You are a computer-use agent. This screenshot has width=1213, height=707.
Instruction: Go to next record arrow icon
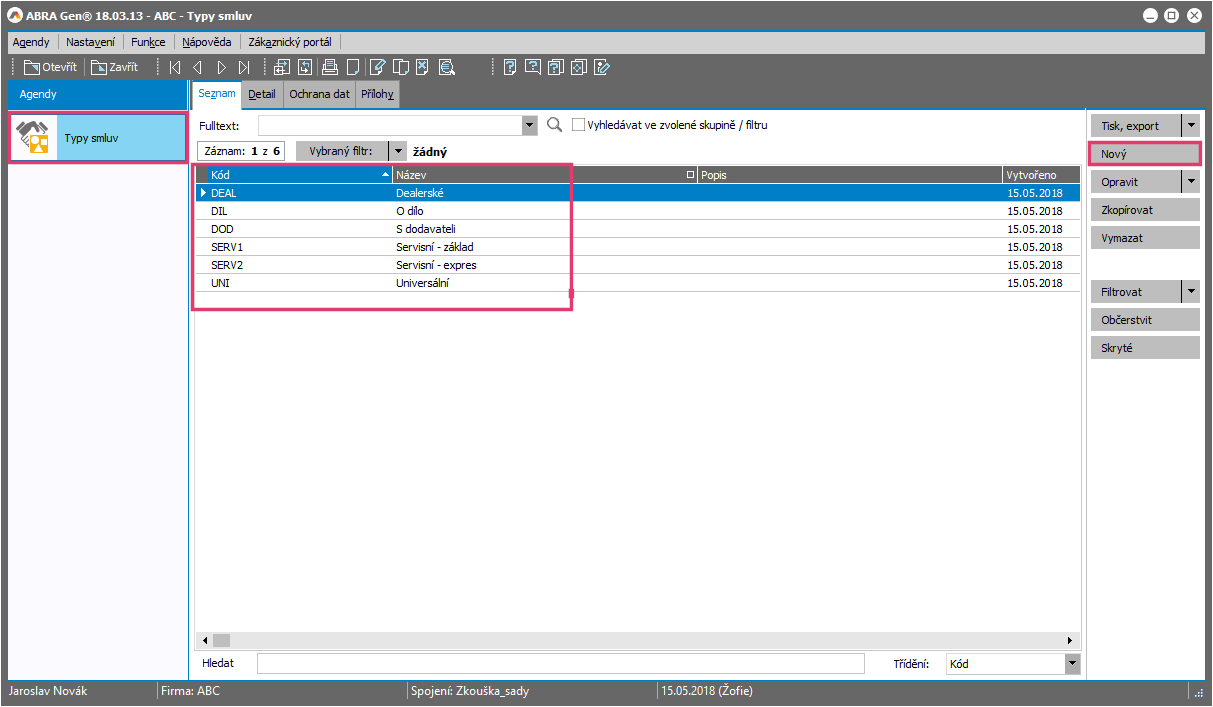pyautogui.click(x=221, y=68)
